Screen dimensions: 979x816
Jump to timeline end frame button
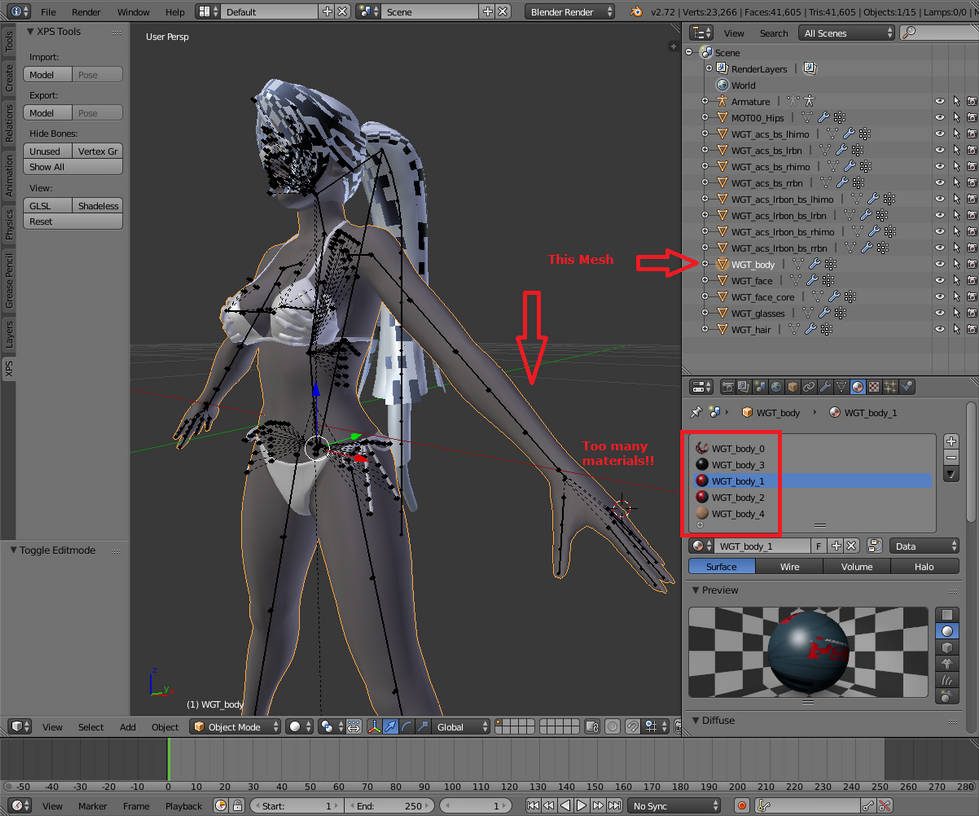(614, 805)
